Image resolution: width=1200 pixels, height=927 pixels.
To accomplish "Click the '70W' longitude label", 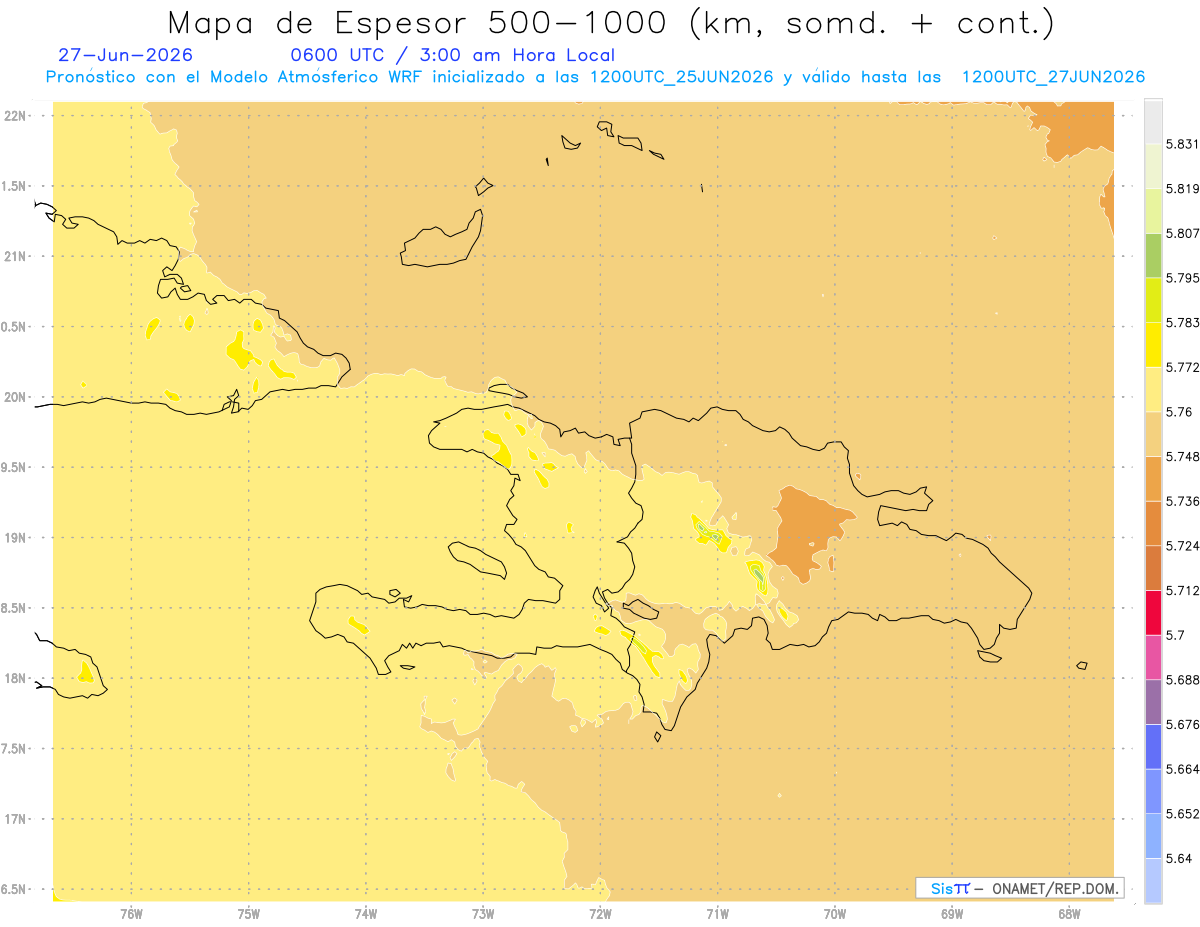I will [835, 913].
